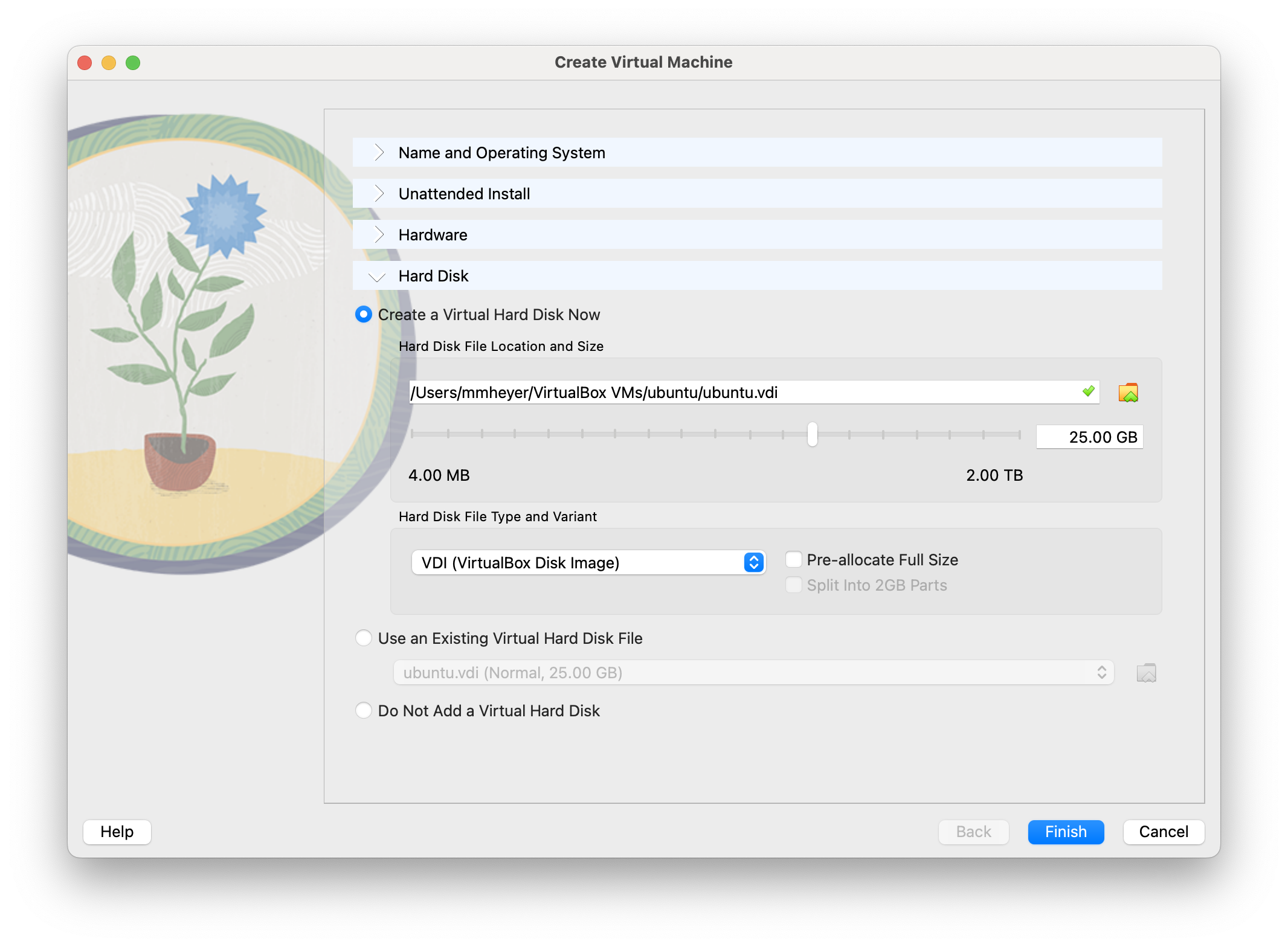
Task: Click the 25.00 GB size input field
Action: (1089, 437)
